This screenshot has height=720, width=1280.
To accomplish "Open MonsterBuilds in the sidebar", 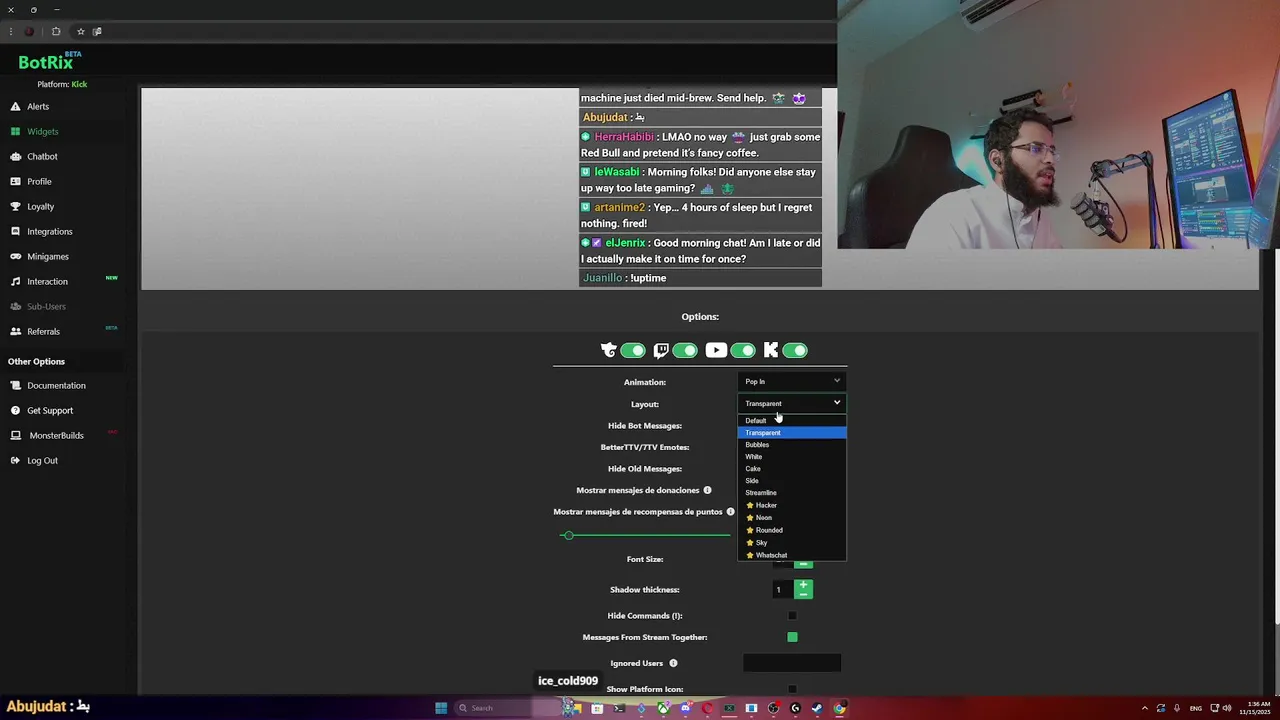I will [55, 435].
